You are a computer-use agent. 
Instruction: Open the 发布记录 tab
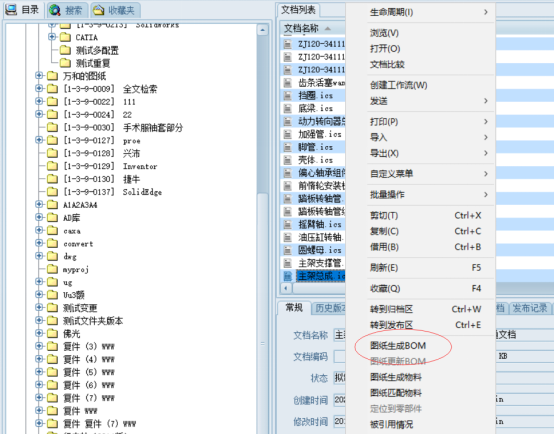pos(530,308)
